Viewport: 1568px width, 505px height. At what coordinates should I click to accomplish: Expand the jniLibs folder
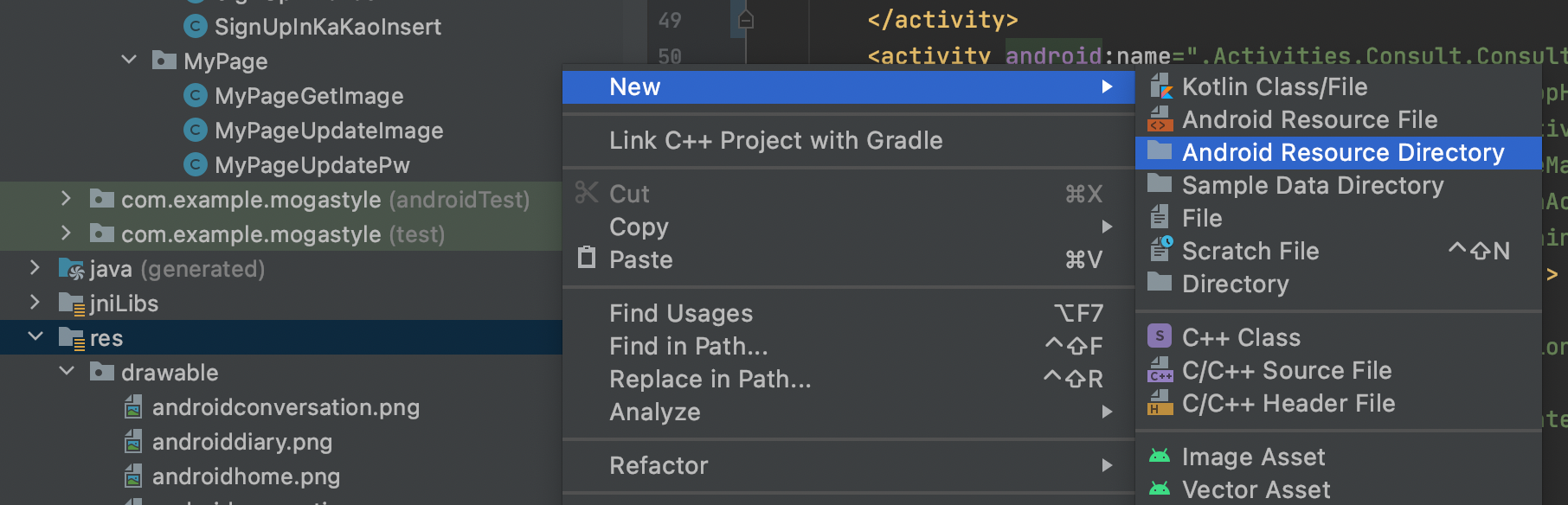[x=35, y=303]
